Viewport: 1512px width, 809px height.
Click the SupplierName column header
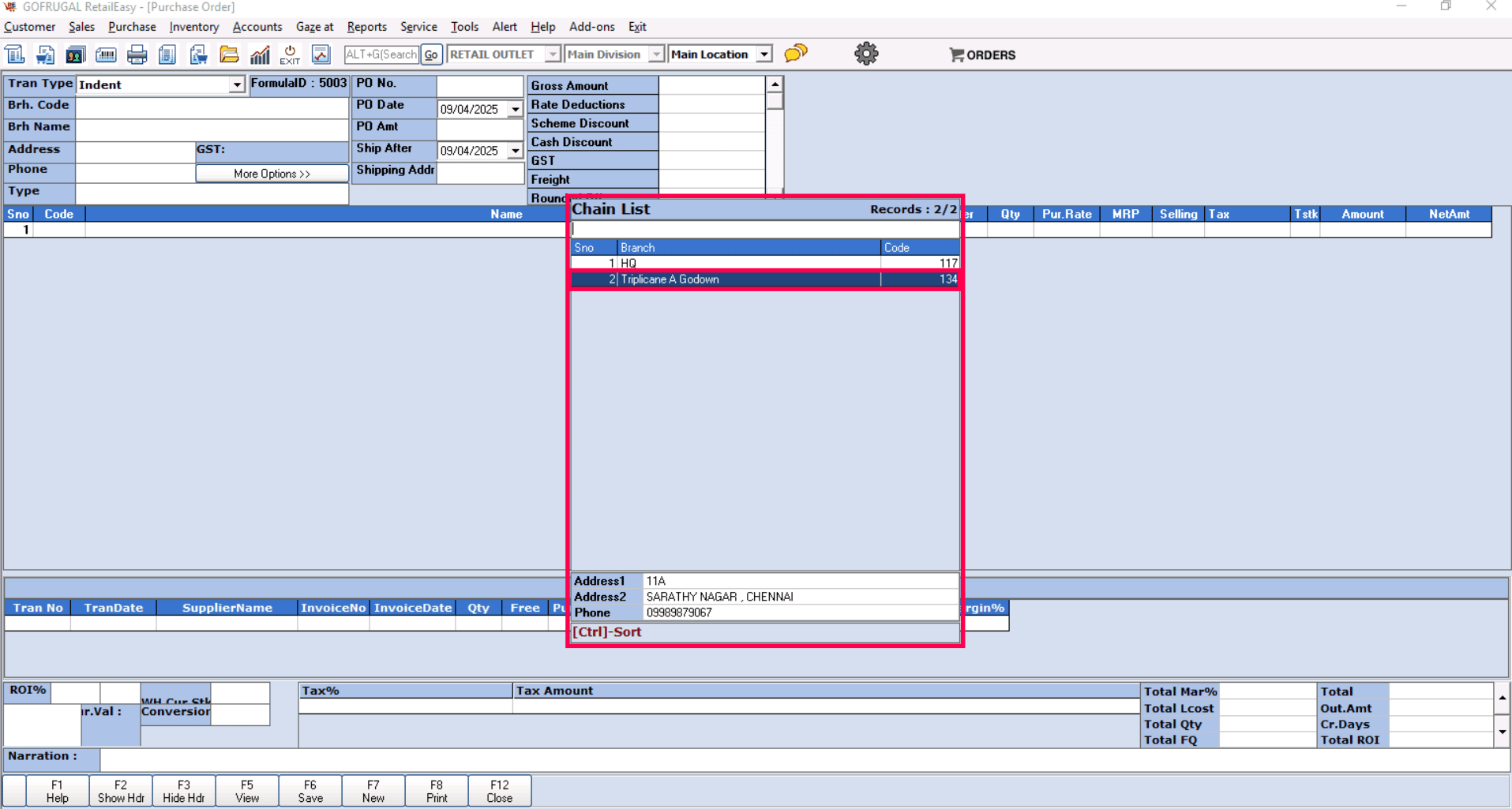tap(227, 608)
